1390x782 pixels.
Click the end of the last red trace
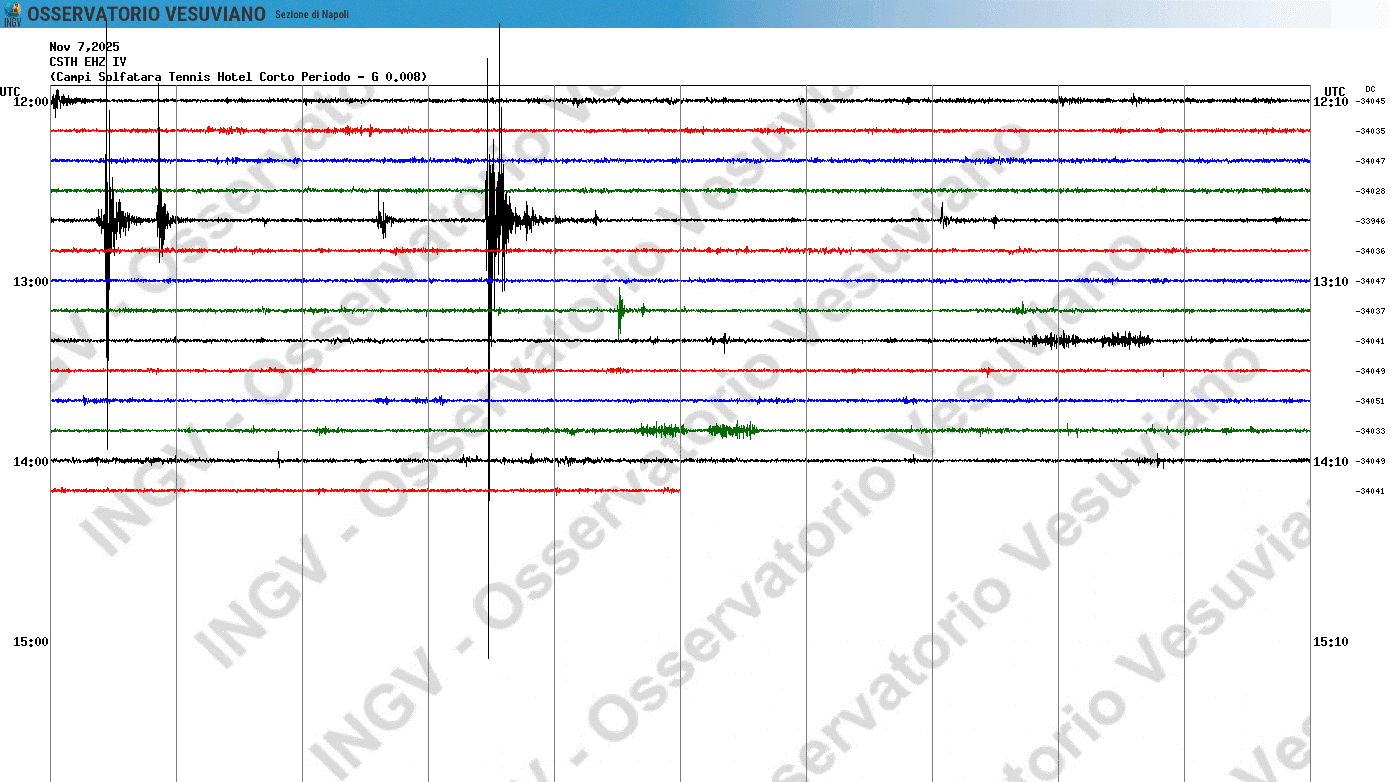click(678, 490)
